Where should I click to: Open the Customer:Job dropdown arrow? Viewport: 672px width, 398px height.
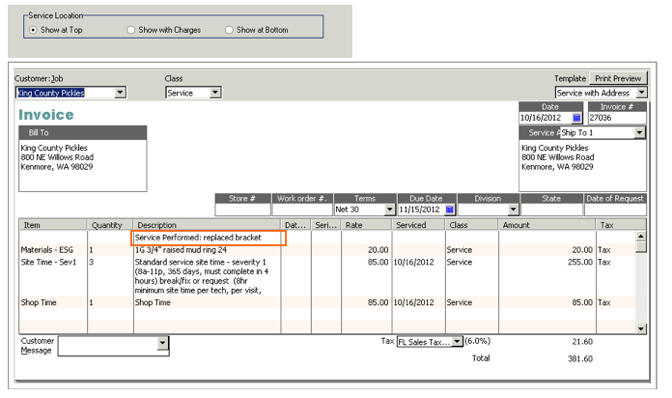(x=120, y=93)
